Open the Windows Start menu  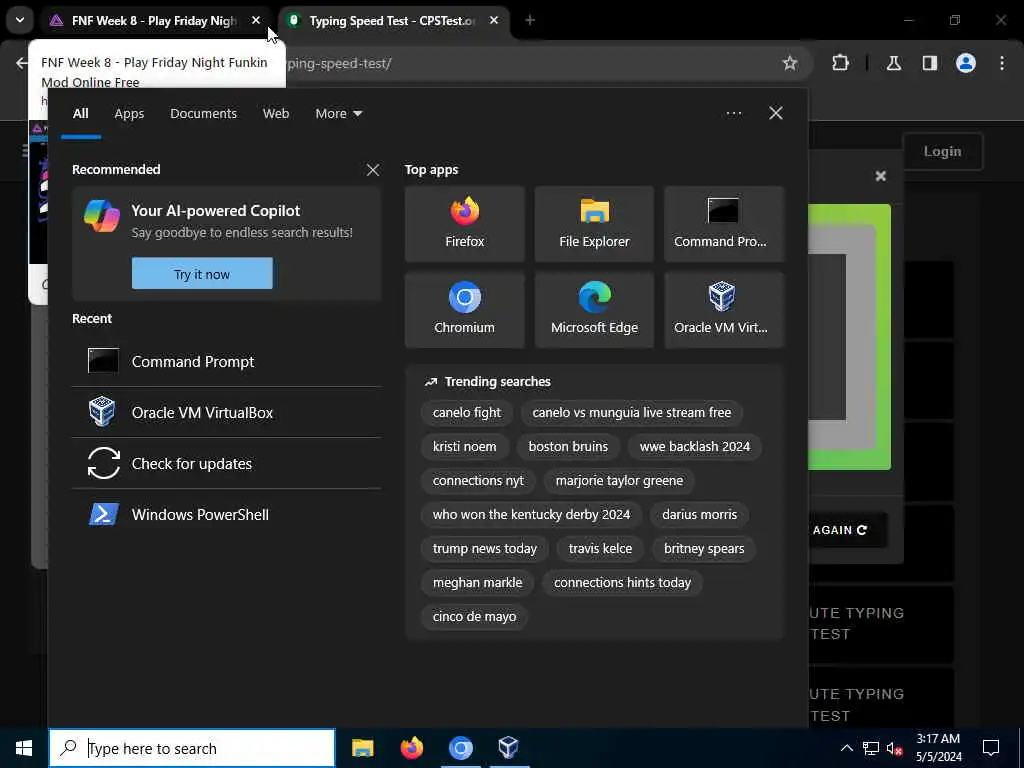point(24,748)
